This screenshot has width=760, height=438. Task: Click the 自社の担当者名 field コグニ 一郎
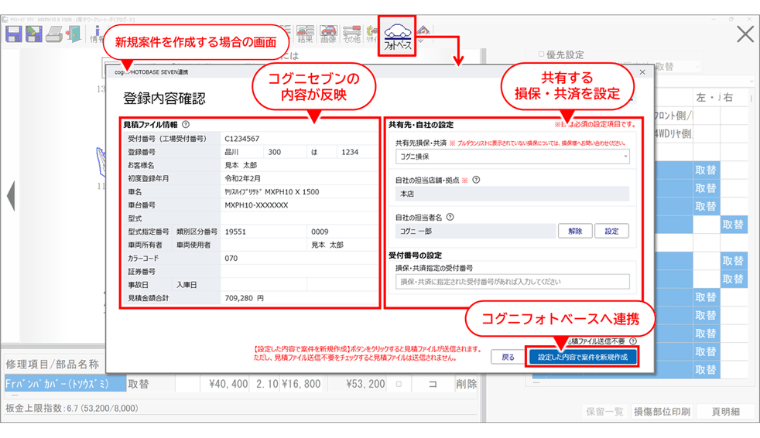[475, 231]
